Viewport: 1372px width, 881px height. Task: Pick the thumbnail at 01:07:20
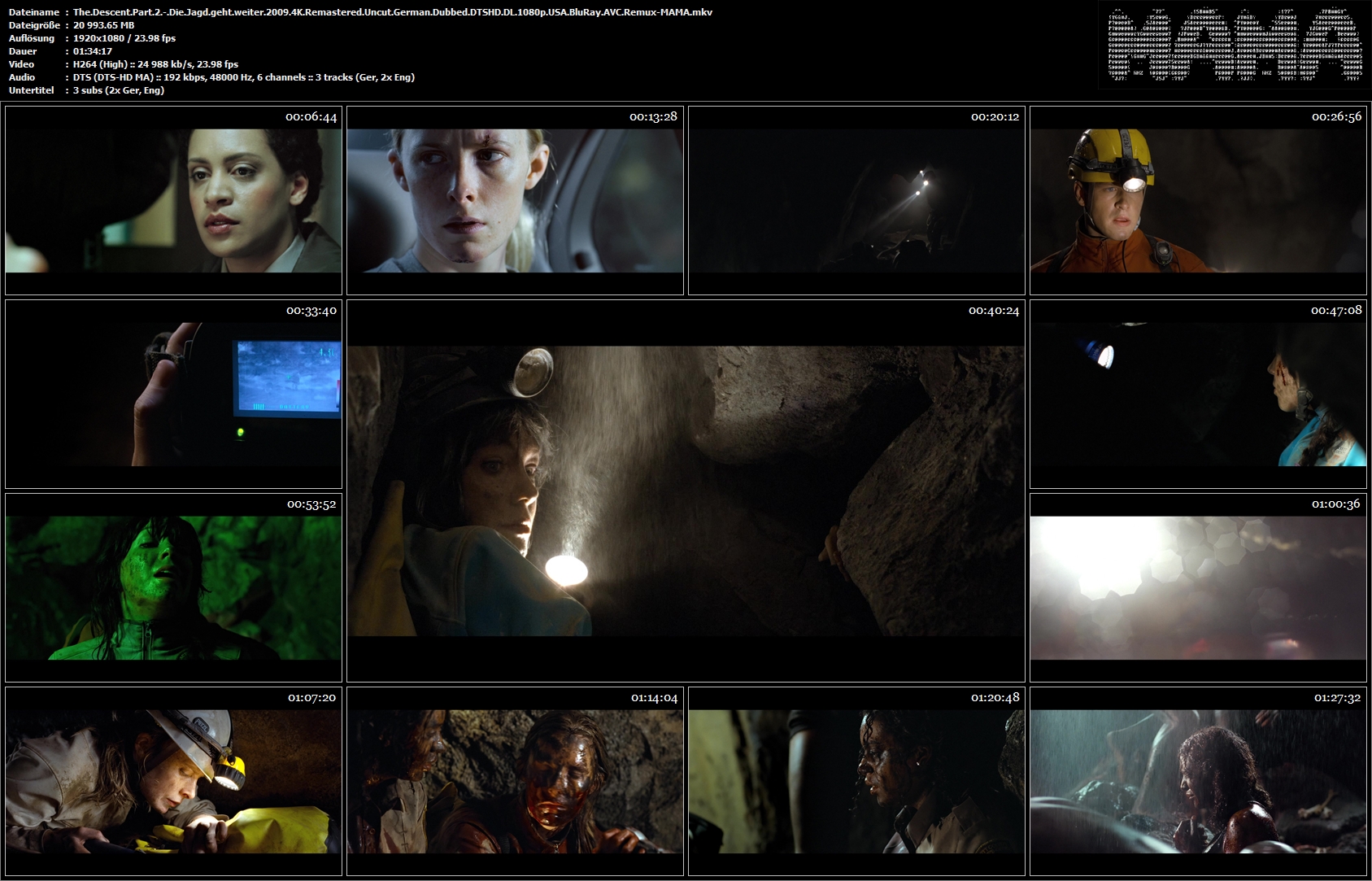[173, 781]
